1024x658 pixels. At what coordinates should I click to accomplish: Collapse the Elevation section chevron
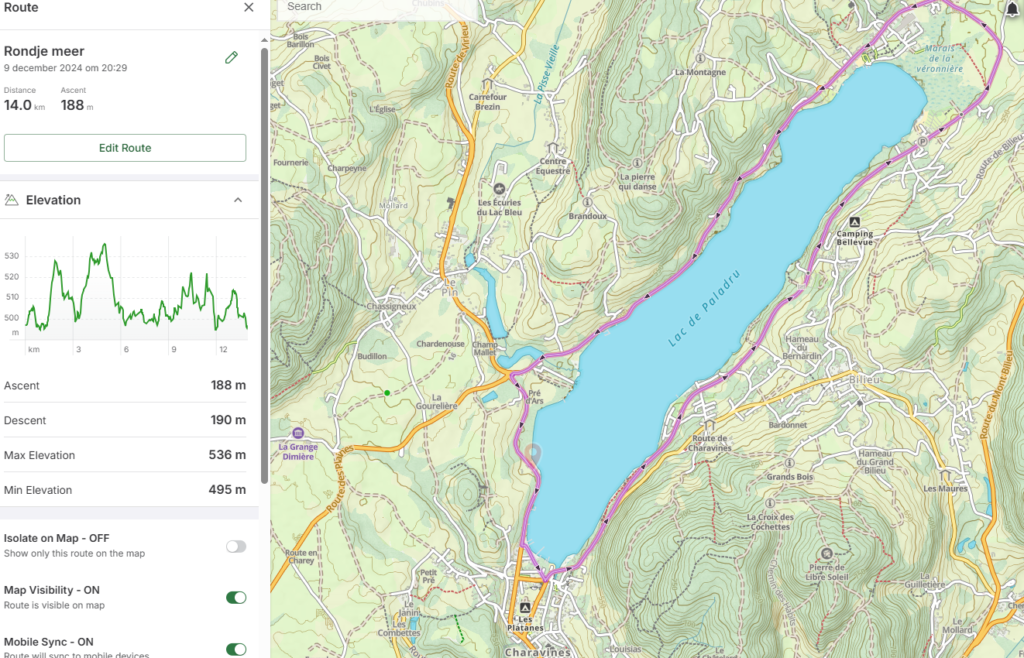click(238, 200)
